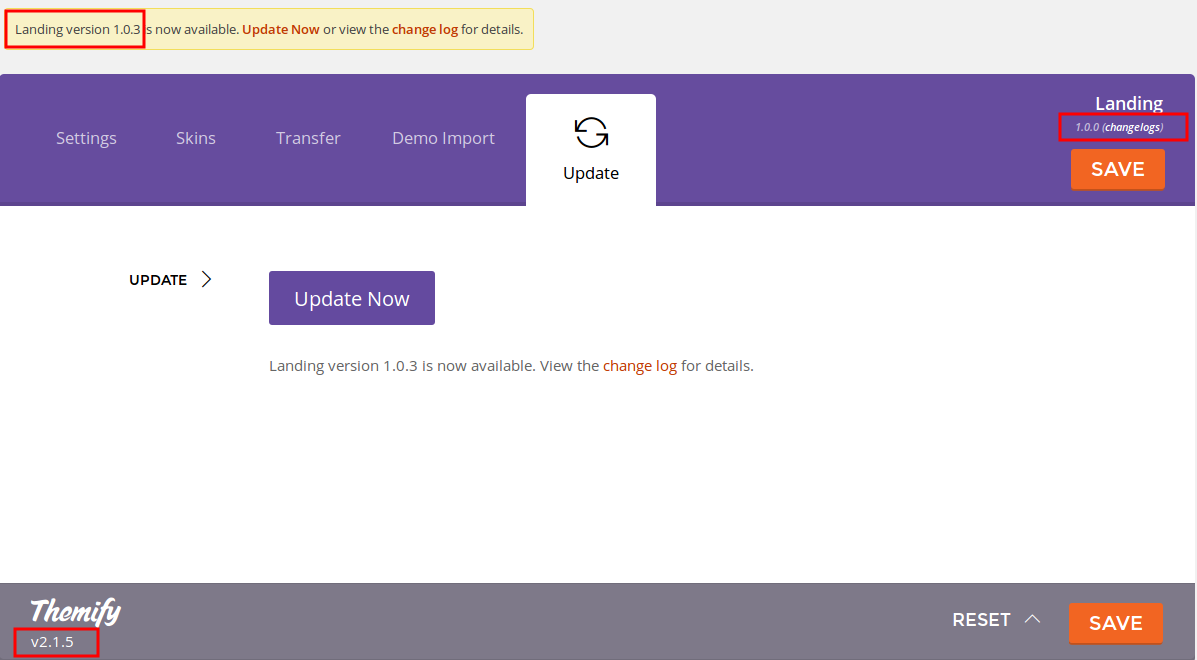Image resolution: width=1197 pixels, height=660 pixels.
Task: Open the changelogs link under Landing title
Action: click(x=1132, y=127)
